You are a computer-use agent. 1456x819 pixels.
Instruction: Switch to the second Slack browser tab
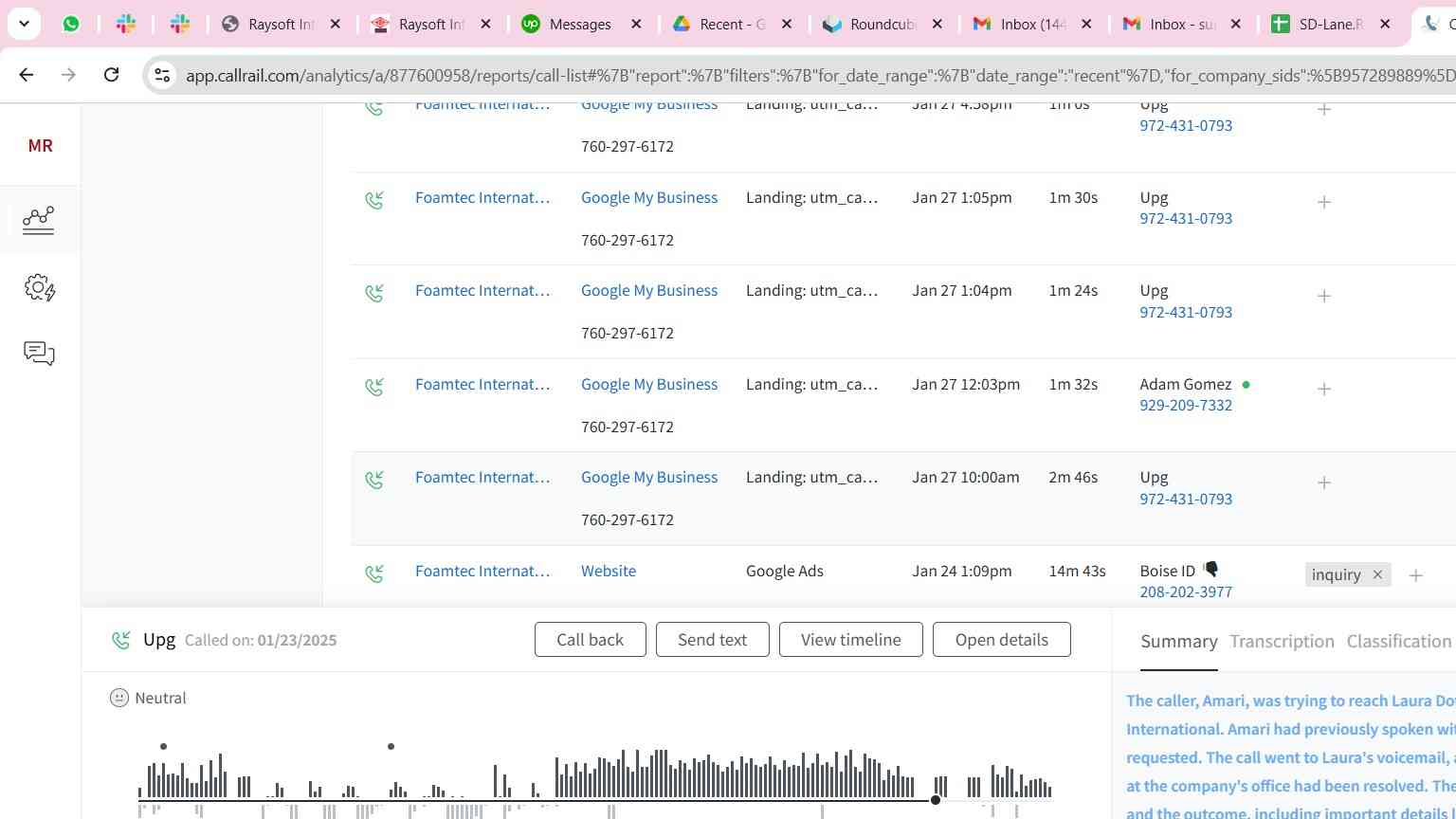coord(180,24)
